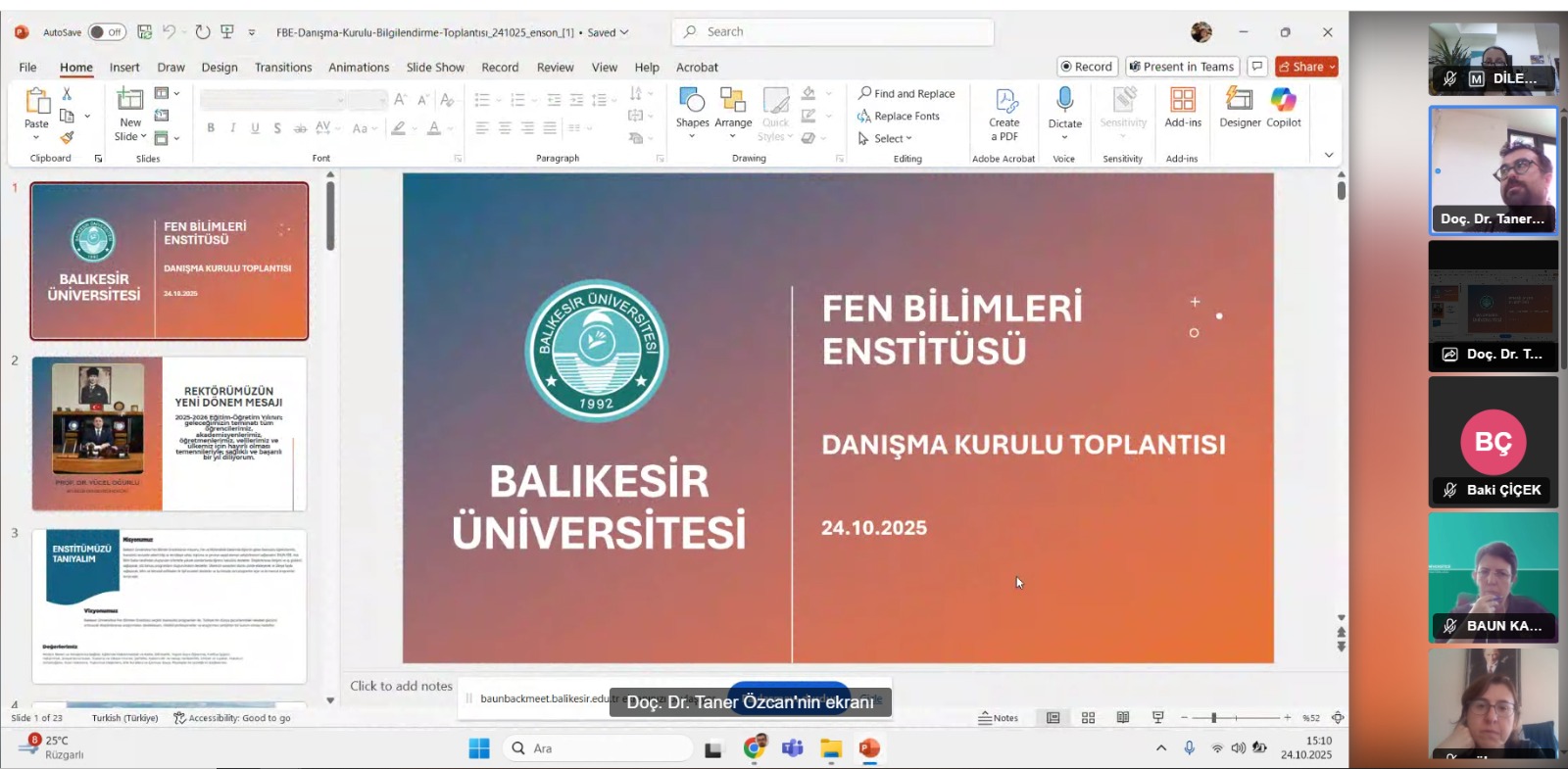Screen dimensions: 1568x769
Task: Switch to Slide Sorter view icon
Action: coord(1088,718)
